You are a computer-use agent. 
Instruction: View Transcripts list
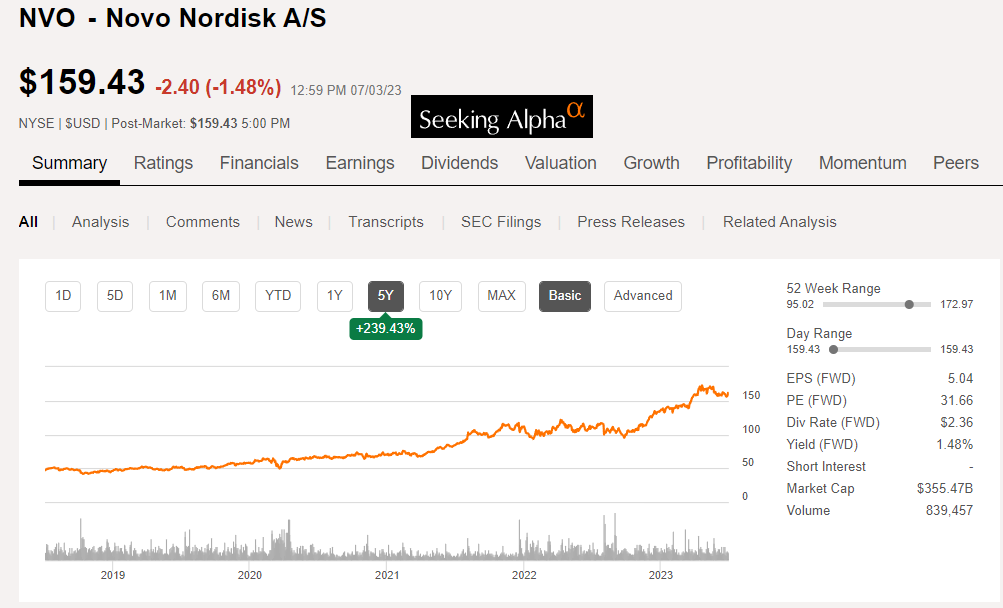click(386, 222)
